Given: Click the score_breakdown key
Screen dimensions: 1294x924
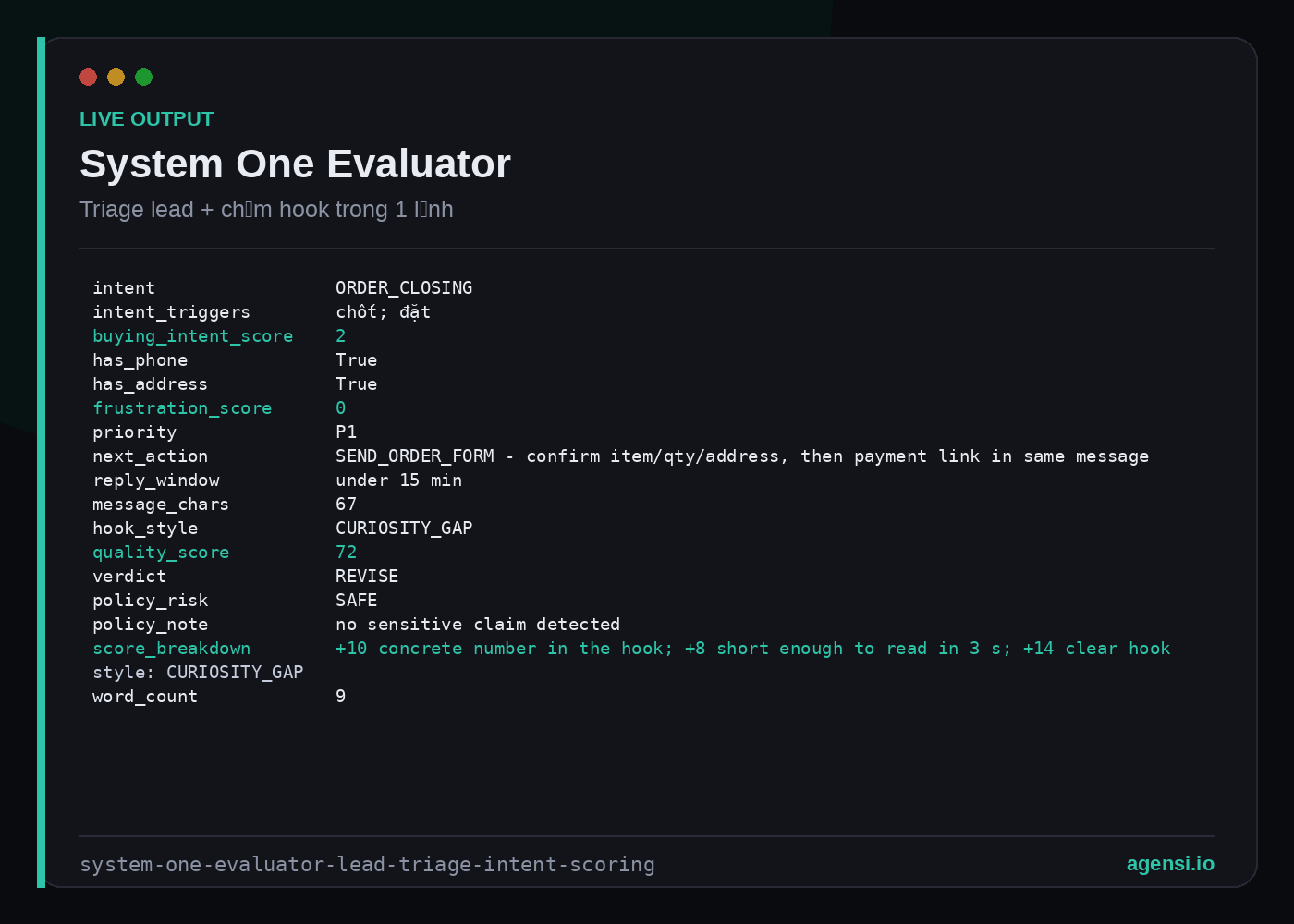Looking at the screenshot, I should point(171,649).
